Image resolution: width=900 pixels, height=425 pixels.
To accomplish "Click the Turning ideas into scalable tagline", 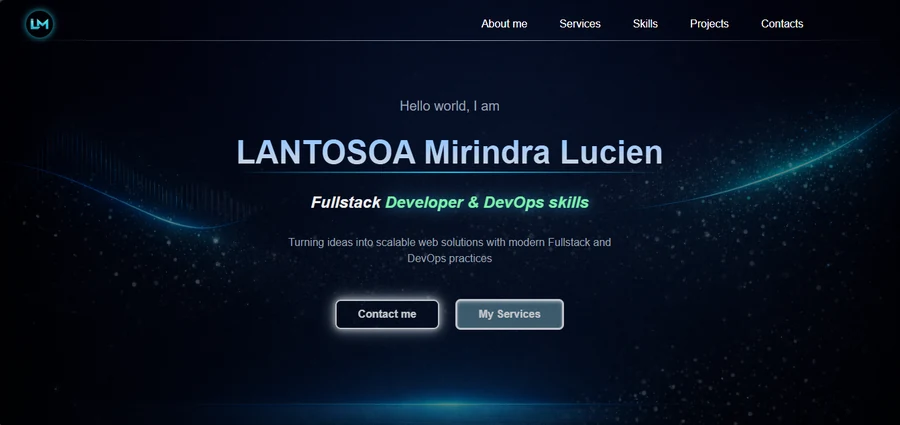I will pyautogui.click(x=449, y=250).
